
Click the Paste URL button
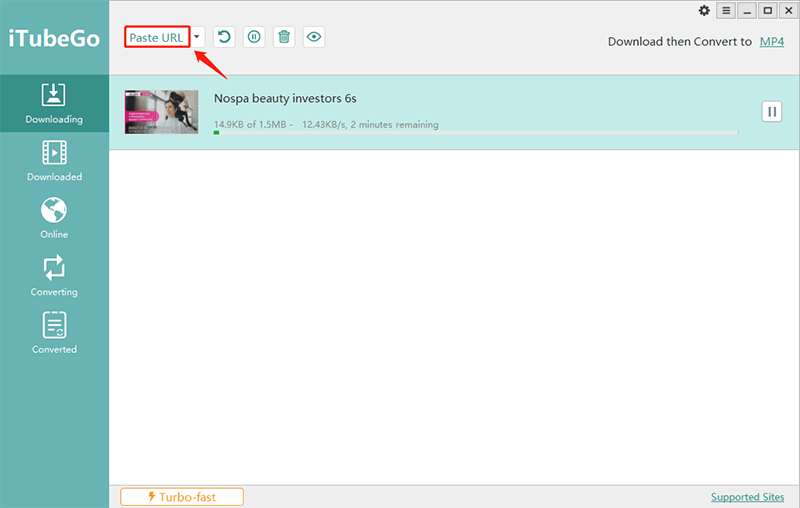157,37
